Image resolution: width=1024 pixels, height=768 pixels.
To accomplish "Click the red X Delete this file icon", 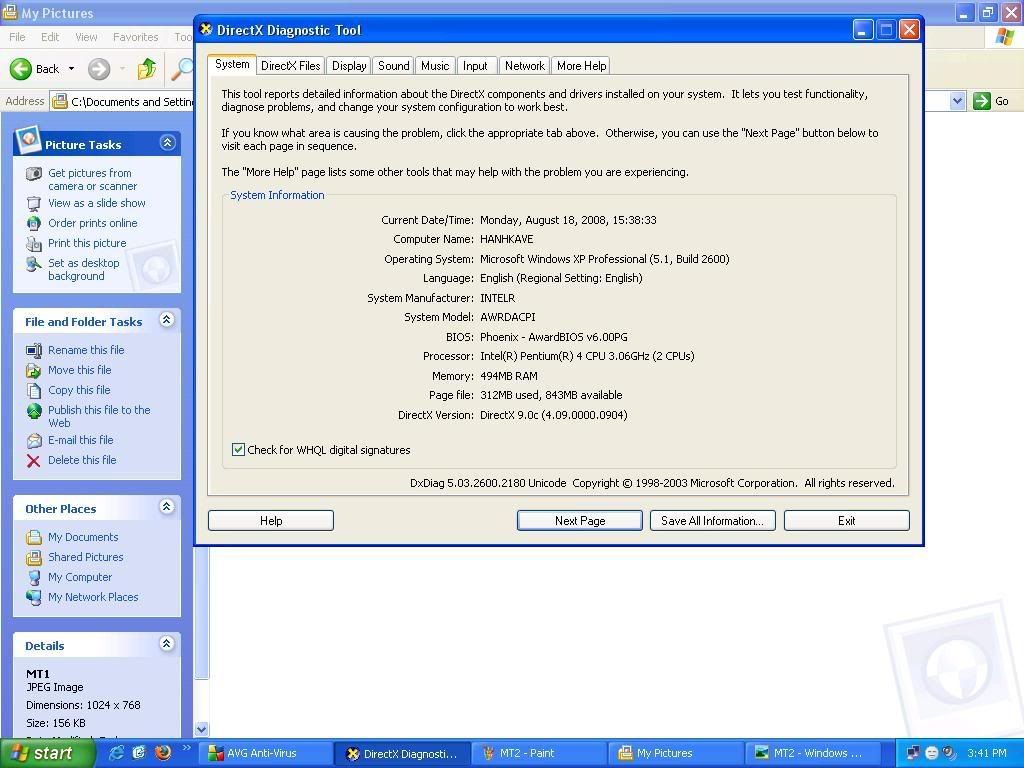I will (34, 460).
